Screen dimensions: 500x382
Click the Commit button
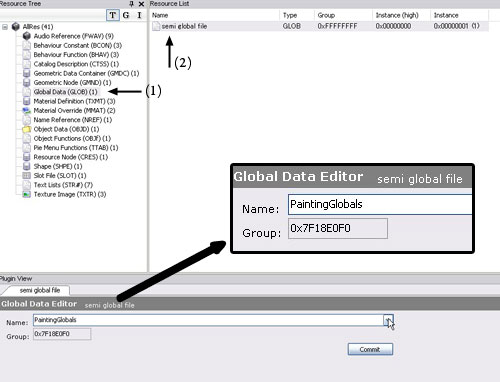click(x=370, y=349)
